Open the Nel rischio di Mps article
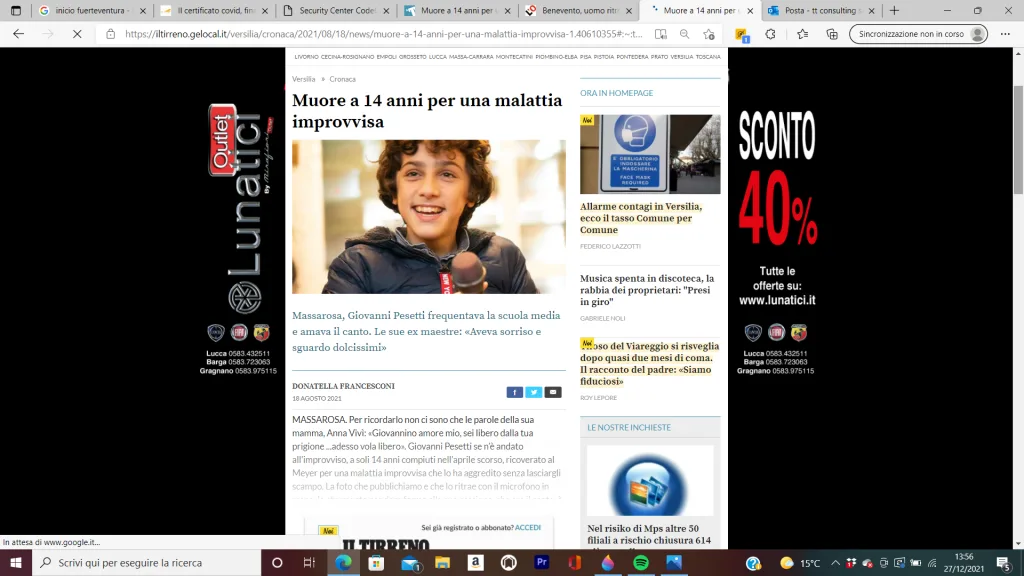This screenshot has width=1024, height=576. 648,534
